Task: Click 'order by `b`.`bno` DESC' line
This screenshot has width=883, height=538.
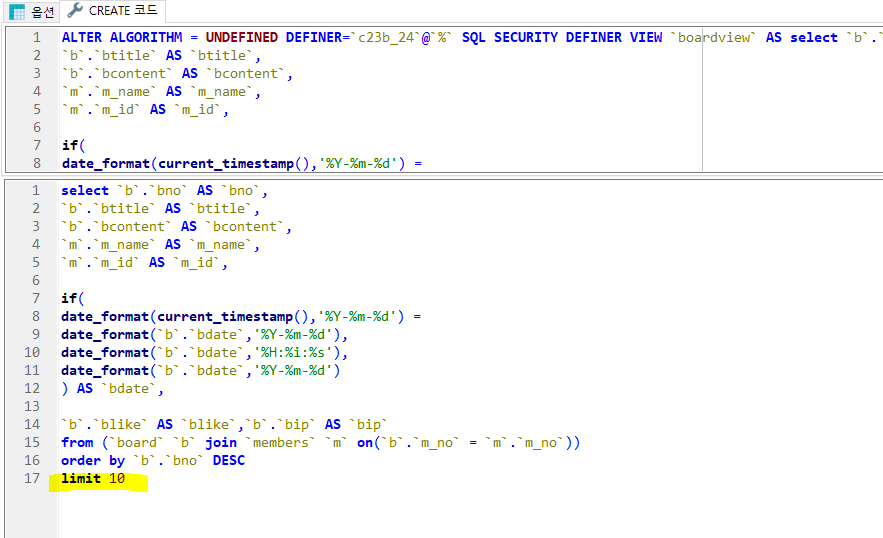Action: (x=153, y=460)
